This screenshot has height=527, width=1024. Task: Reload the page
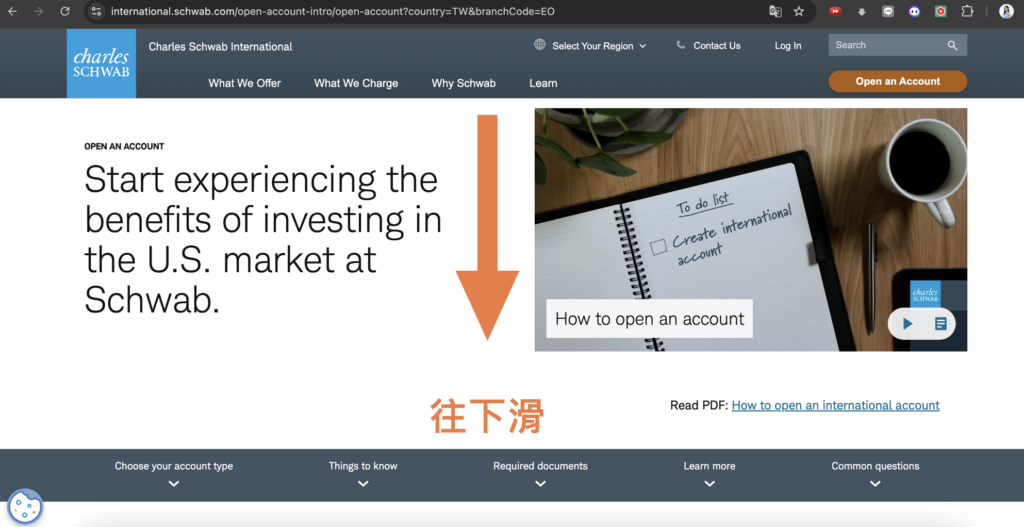pyautogui.click(x=65, y=12)
